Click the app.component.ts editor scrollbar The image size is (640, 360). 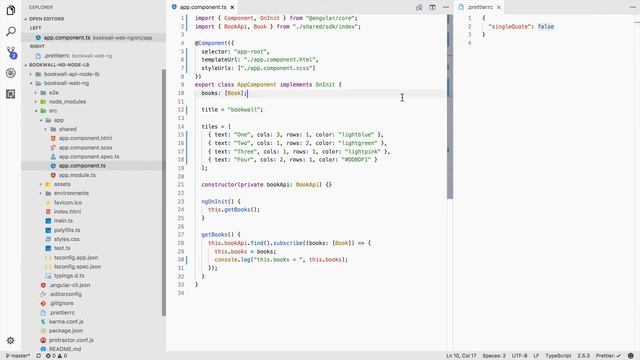[450, 107]
